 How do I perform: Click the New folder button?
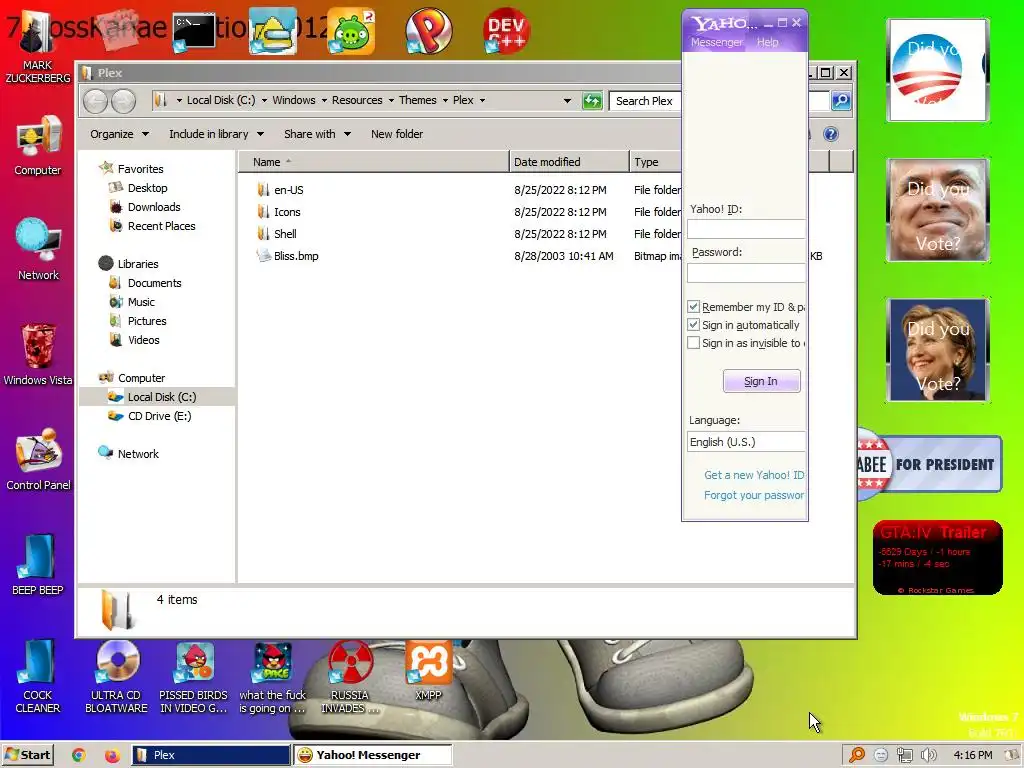click(397, 134)
